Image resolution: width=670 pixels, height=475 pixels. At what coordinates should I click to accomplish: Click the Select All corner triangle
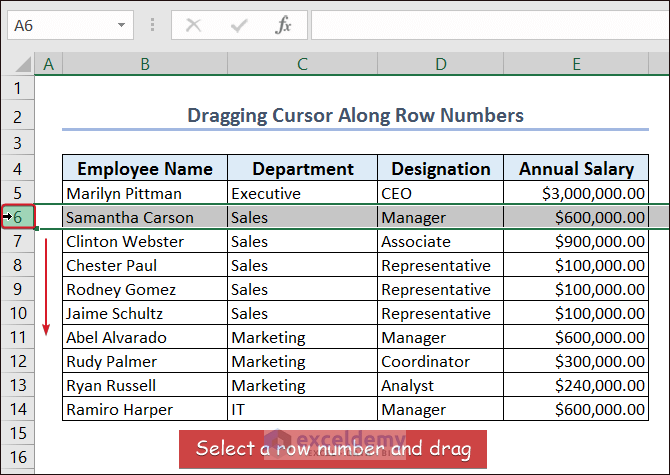click(18, 64)
